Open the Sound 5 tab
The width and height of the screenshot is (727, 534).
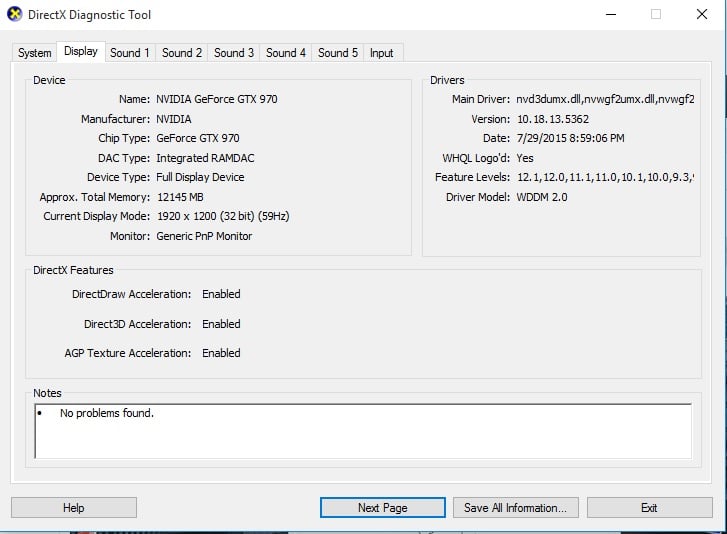tap(338, 53)
